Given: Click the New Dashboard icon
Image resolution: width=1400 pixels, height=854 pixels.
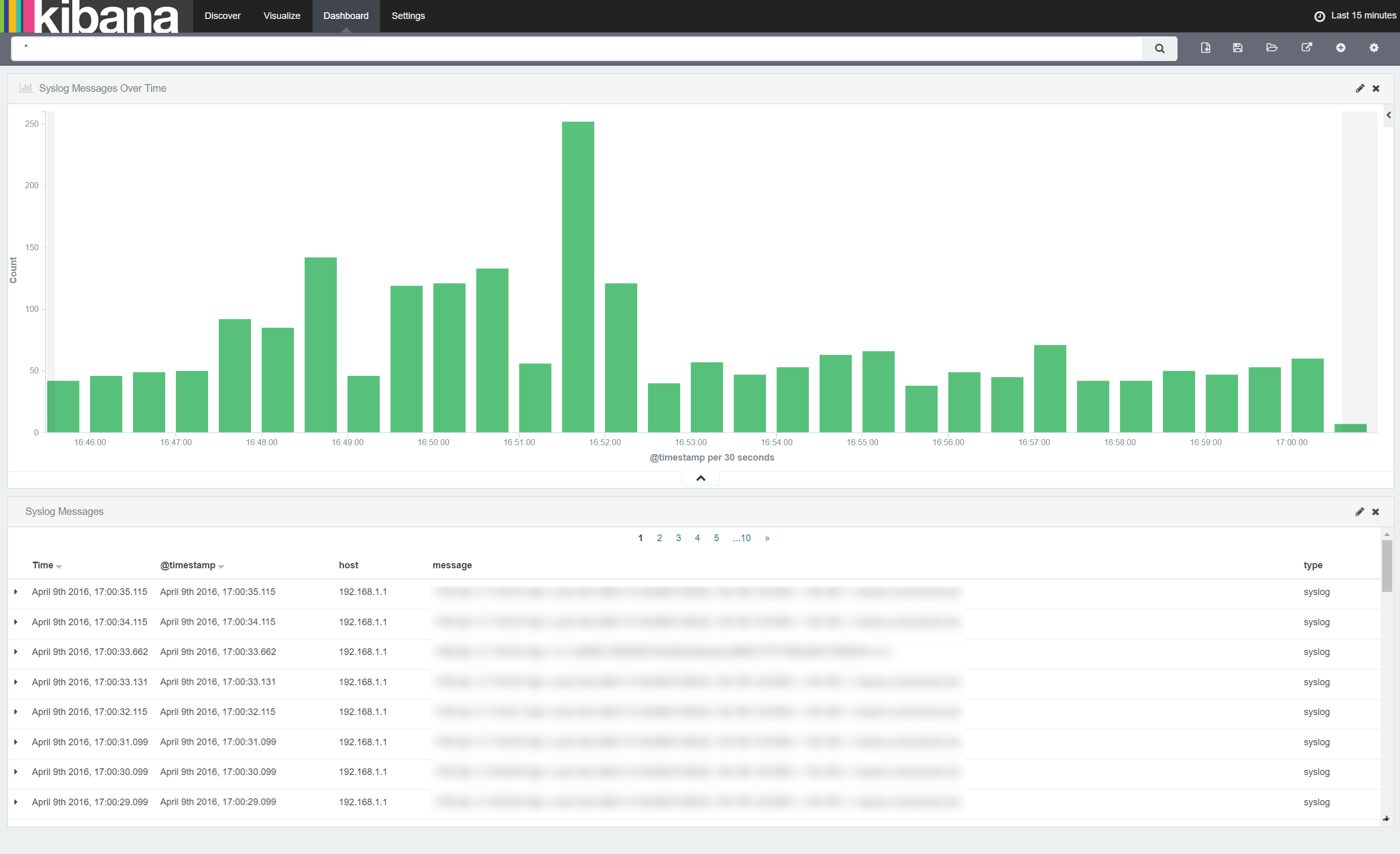Looking at the screenshot, I should click(x=1205, y=48).
